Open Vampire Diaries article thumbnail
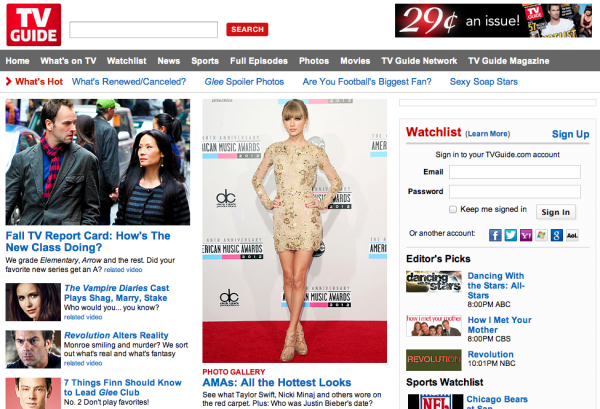The height and width of the screenshot is (409, 600). (x=33, y=302)
